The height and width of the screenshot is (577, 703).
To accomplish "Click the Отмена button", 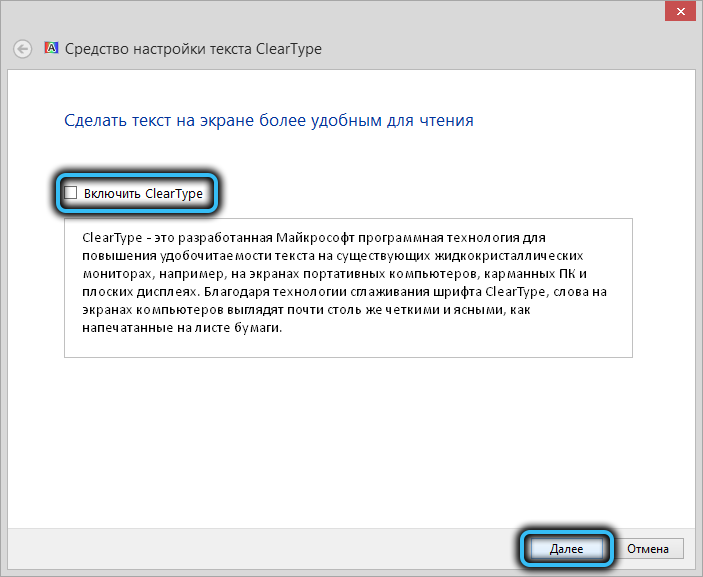I will (647, 549).
